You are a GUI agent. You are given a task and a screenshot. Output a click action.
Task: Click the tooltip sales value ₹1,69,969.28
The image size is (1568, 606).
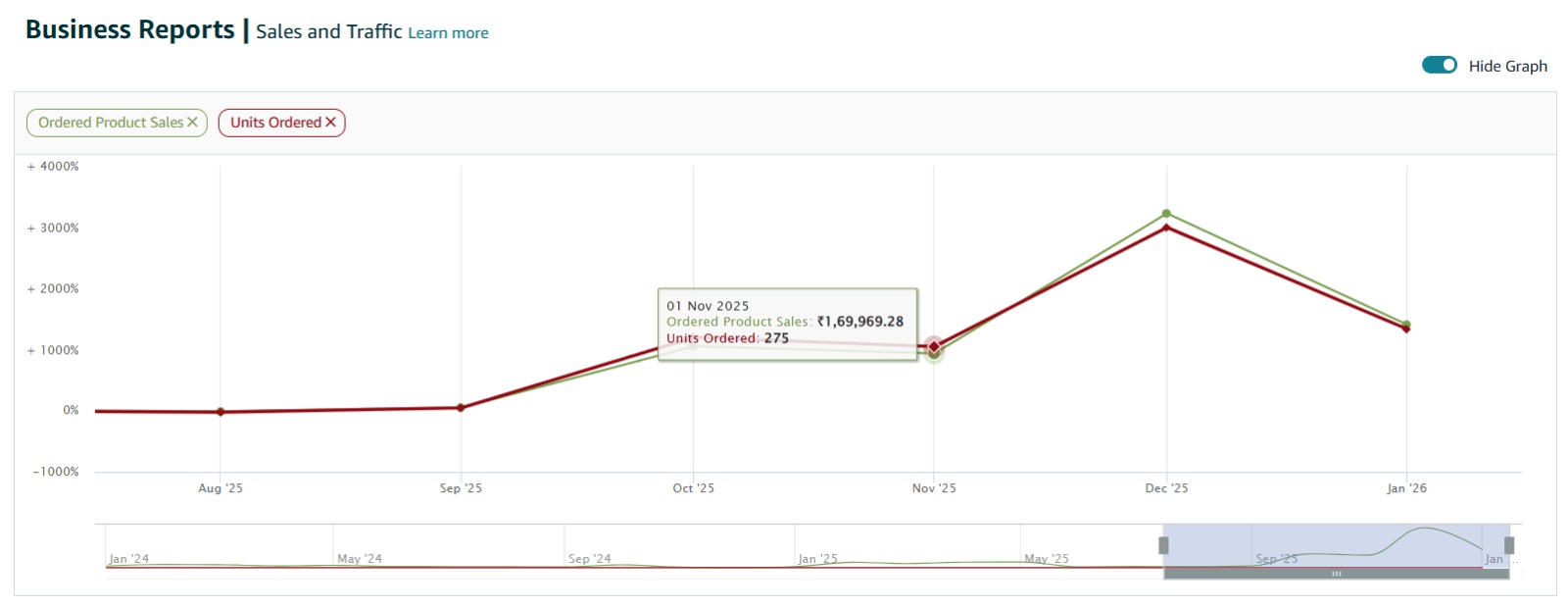(x=860, y=322)
